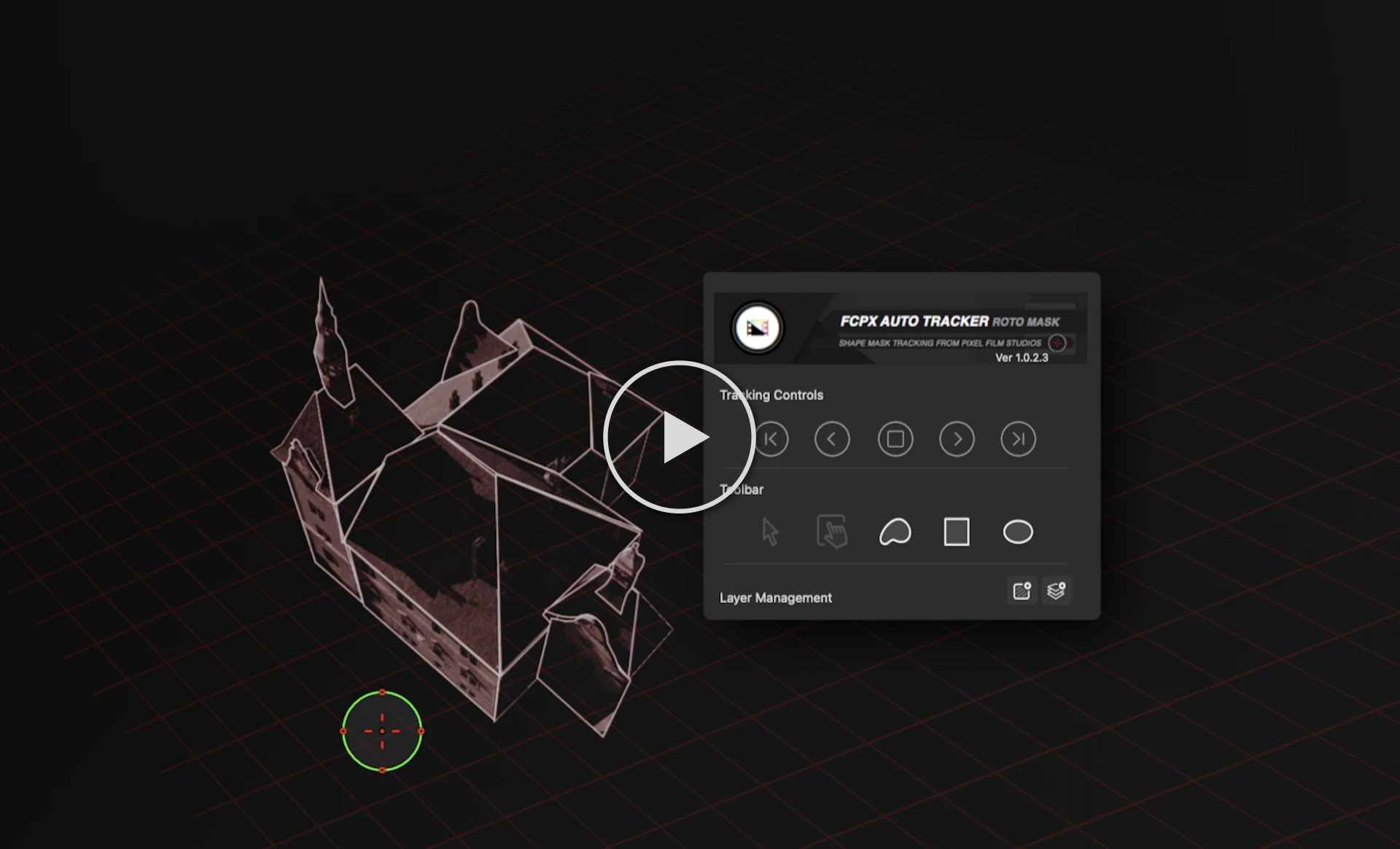
Task: Click the green tracker target circle
Action: (382, 731)
